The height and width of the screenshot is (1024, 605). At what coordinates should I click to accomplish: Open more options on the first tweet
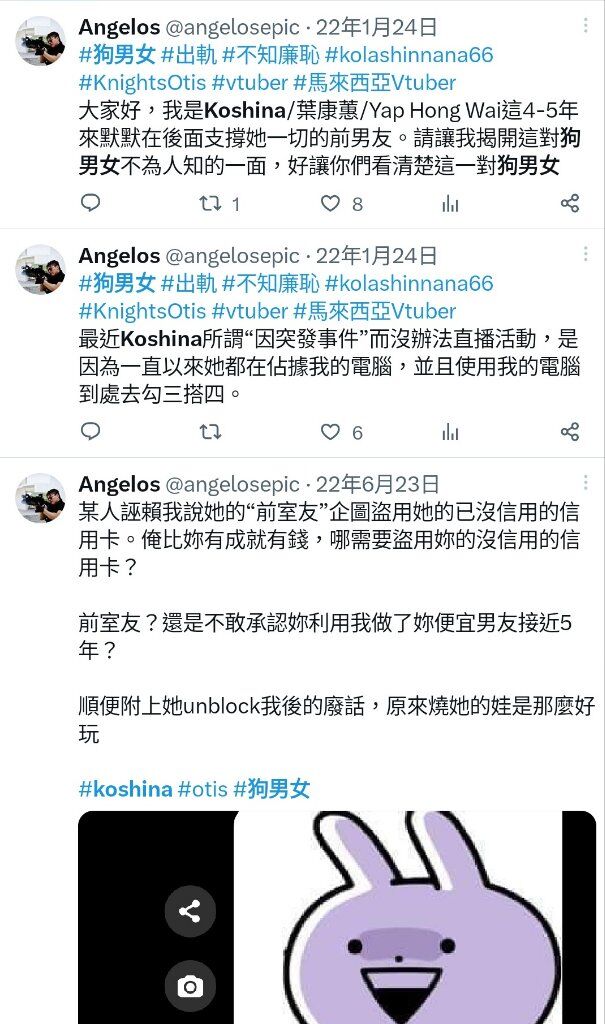586,25
